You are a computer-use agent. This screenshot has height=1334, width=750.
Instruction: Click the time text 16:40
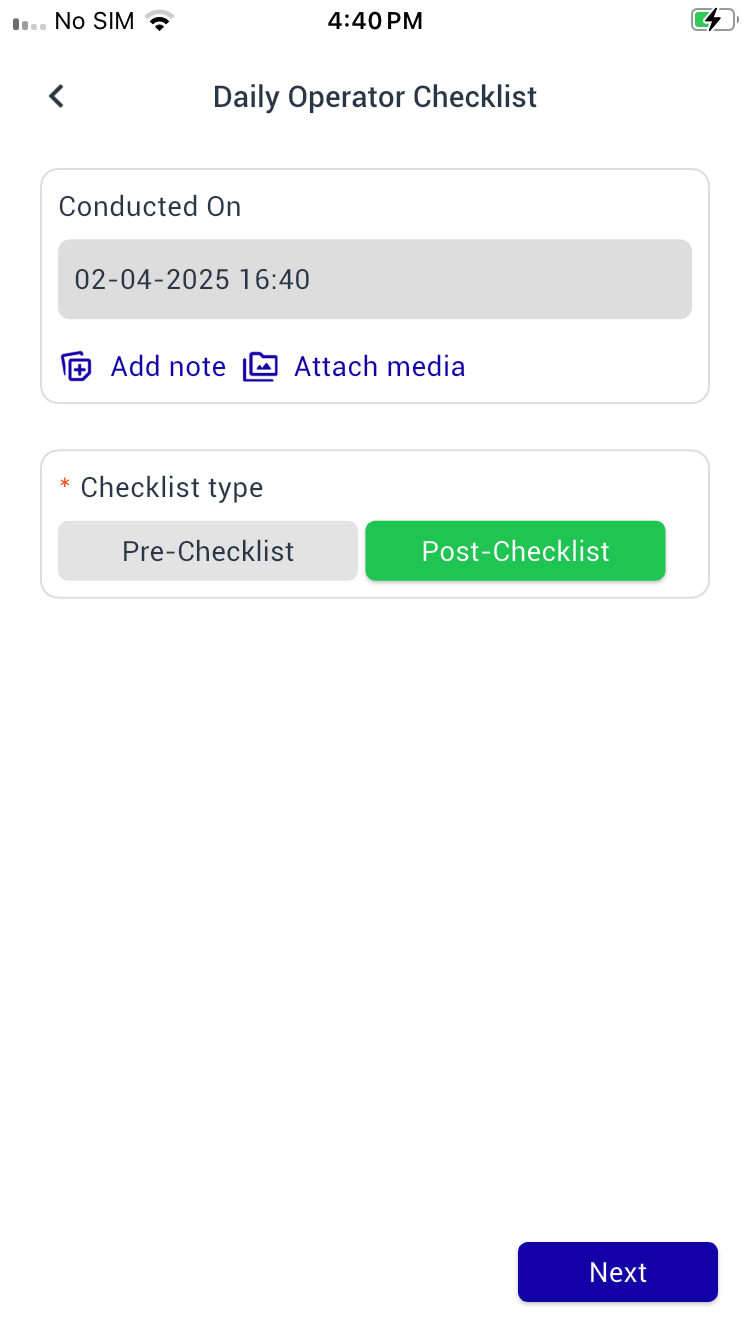(275, 279)
